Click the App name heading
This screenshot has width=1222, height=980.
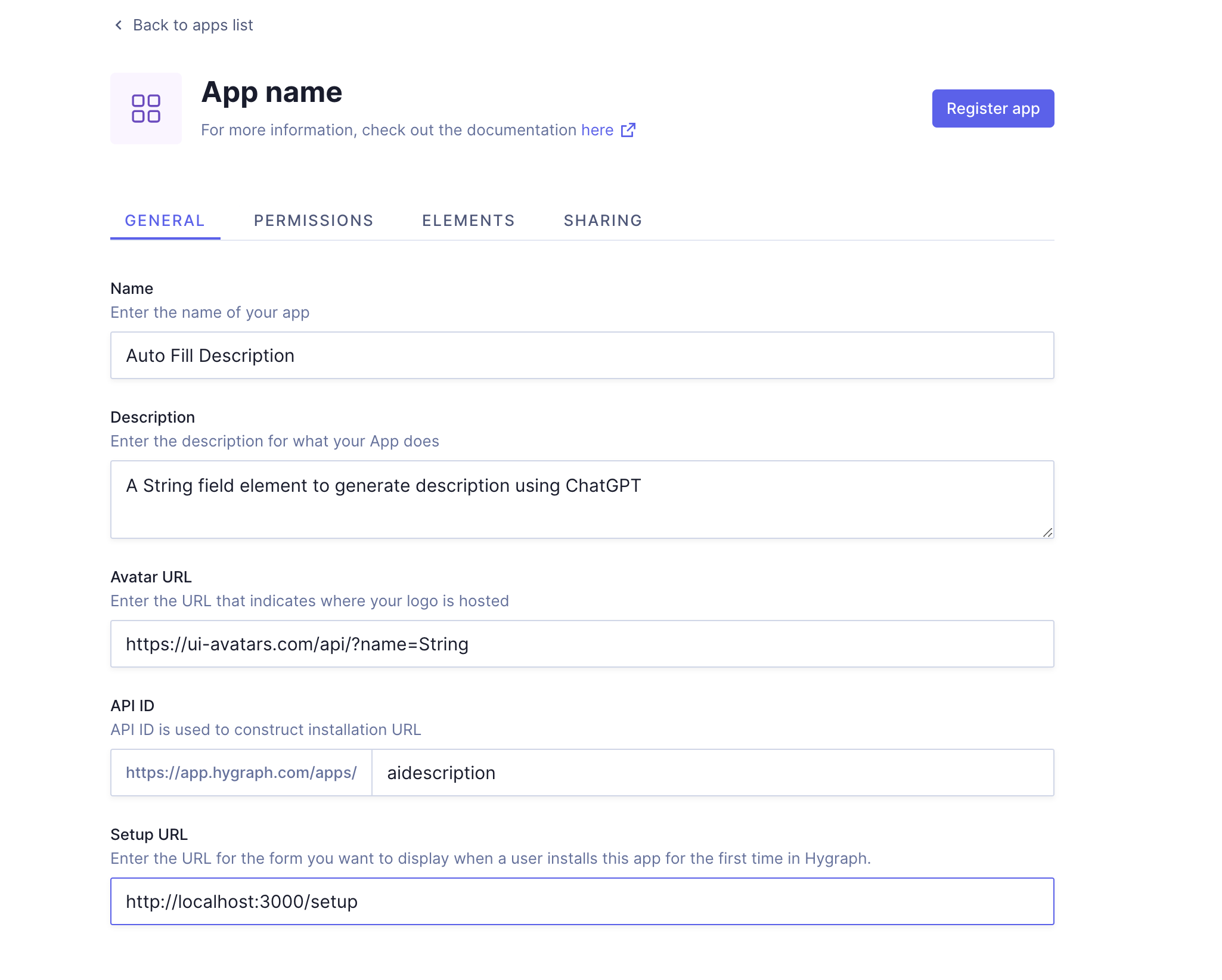coord(272,92)
